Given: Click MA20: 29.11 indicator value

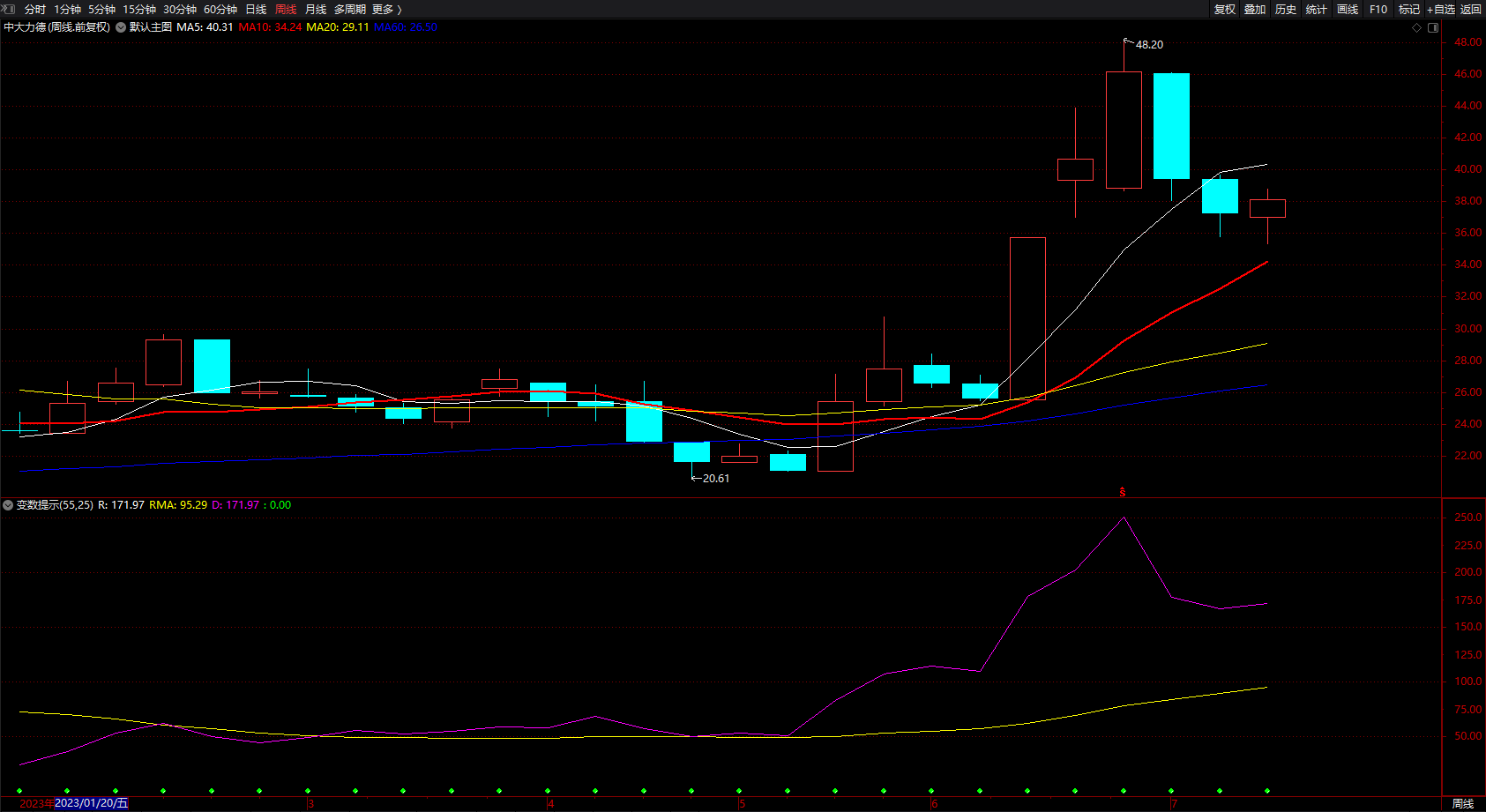Looking at the screenshot, I should [x=338, y=27].
